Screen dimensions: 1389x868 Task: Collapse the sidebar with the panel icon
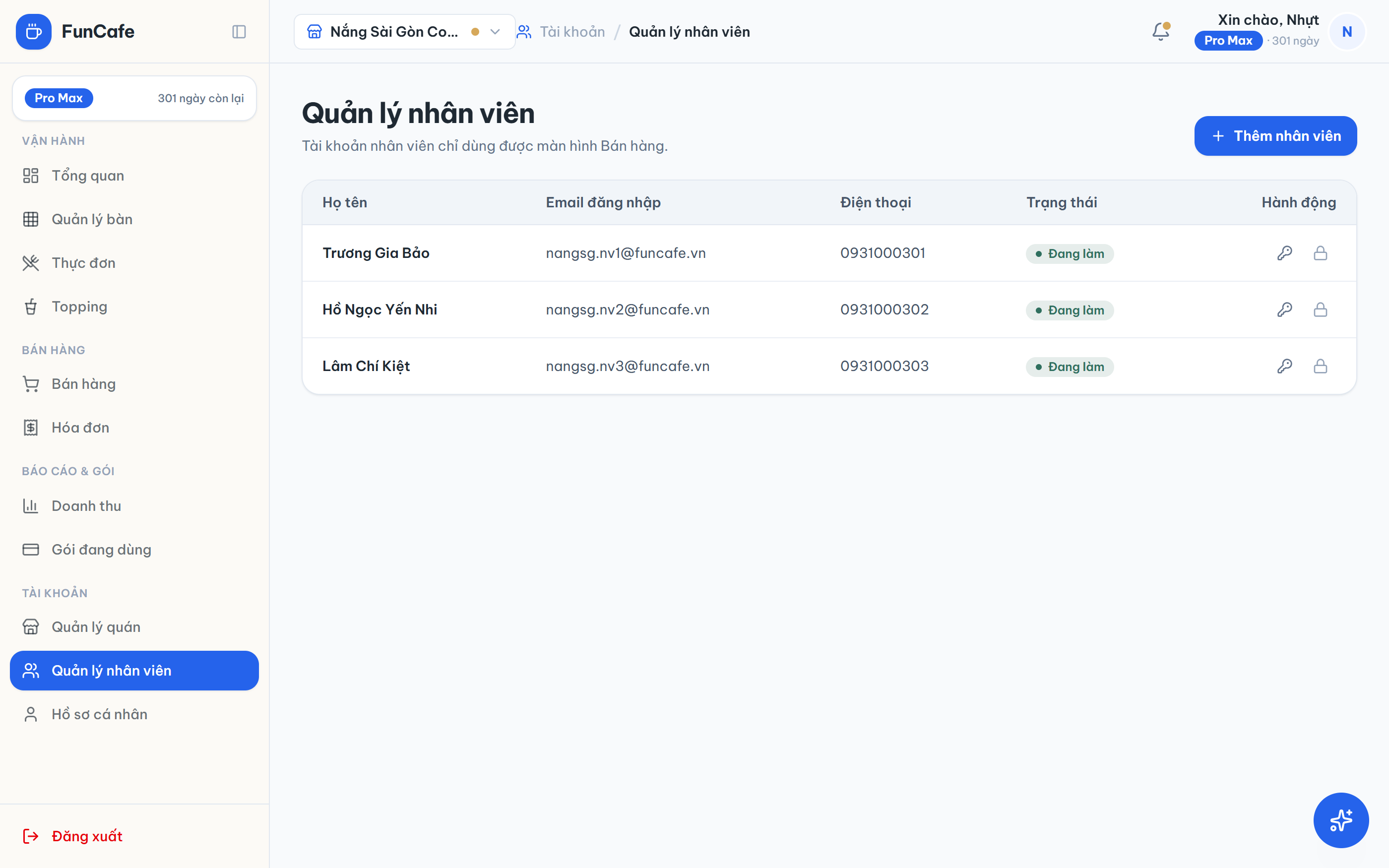point(239,32)
